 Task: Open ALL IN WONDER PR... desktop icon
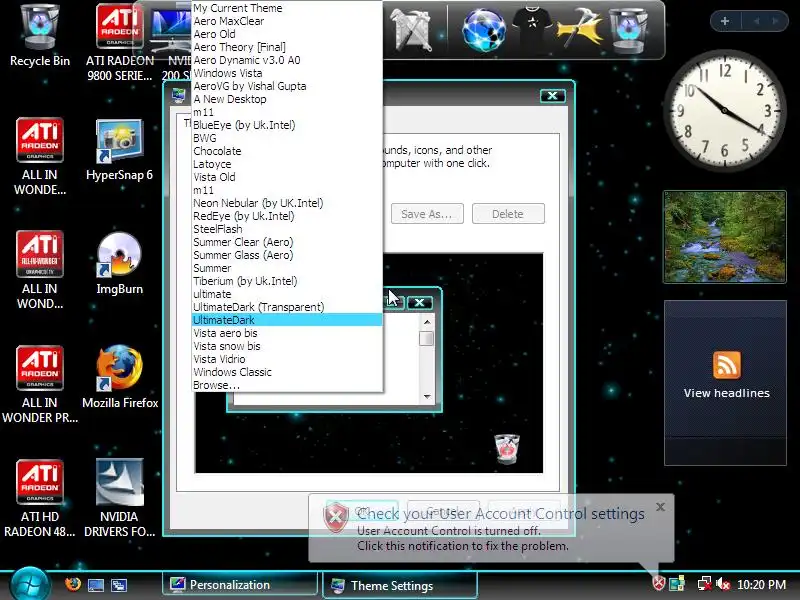(x=40, y=384)
